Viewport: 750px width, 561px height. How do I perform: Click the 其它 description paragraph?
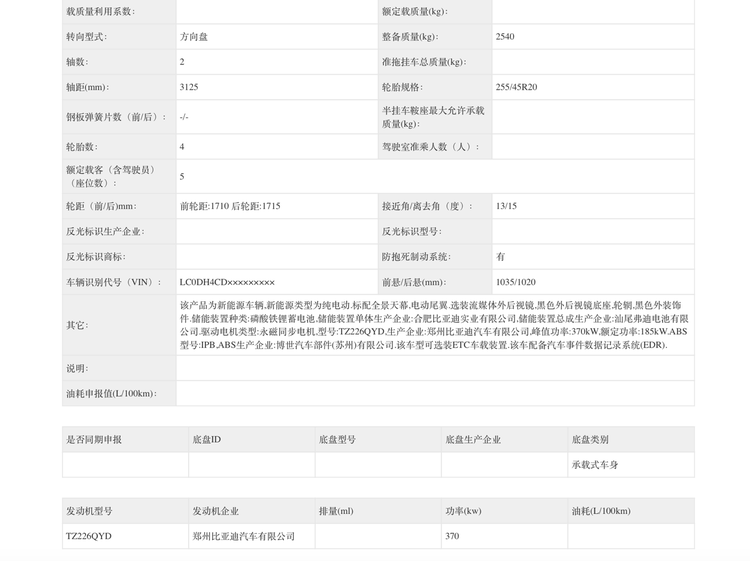point(434,325)
